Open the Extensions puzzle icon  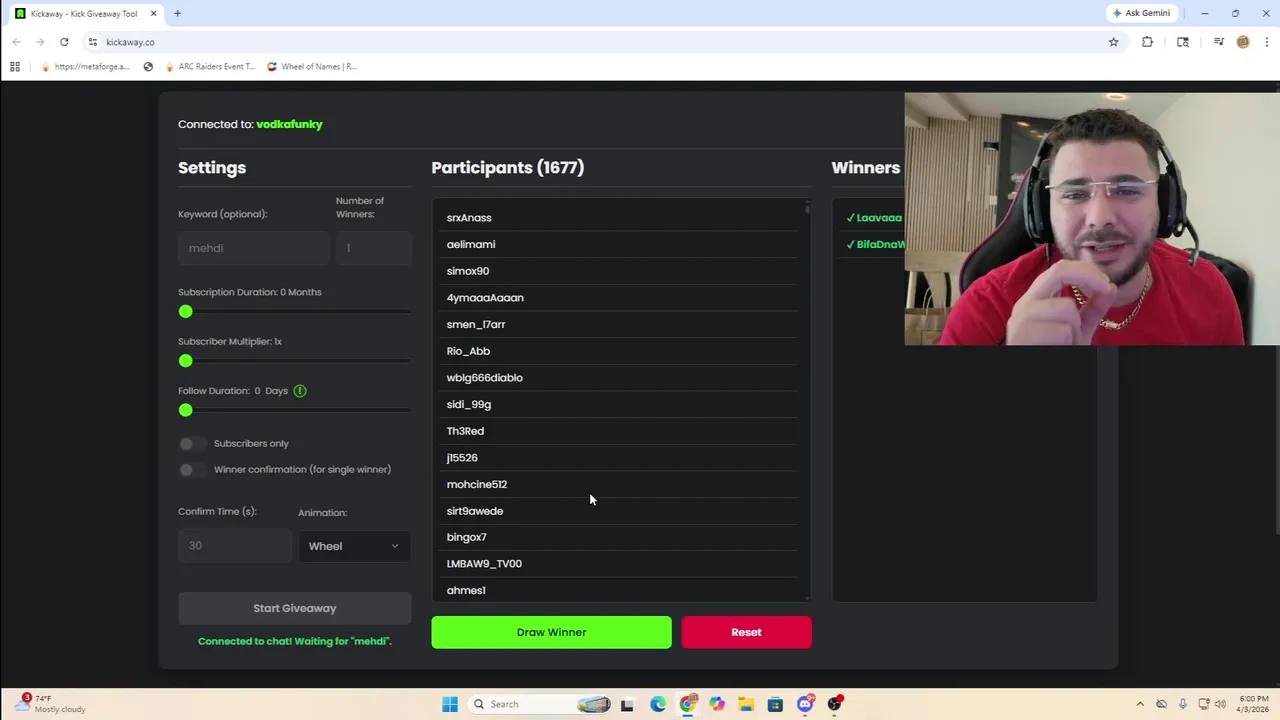1147,42
